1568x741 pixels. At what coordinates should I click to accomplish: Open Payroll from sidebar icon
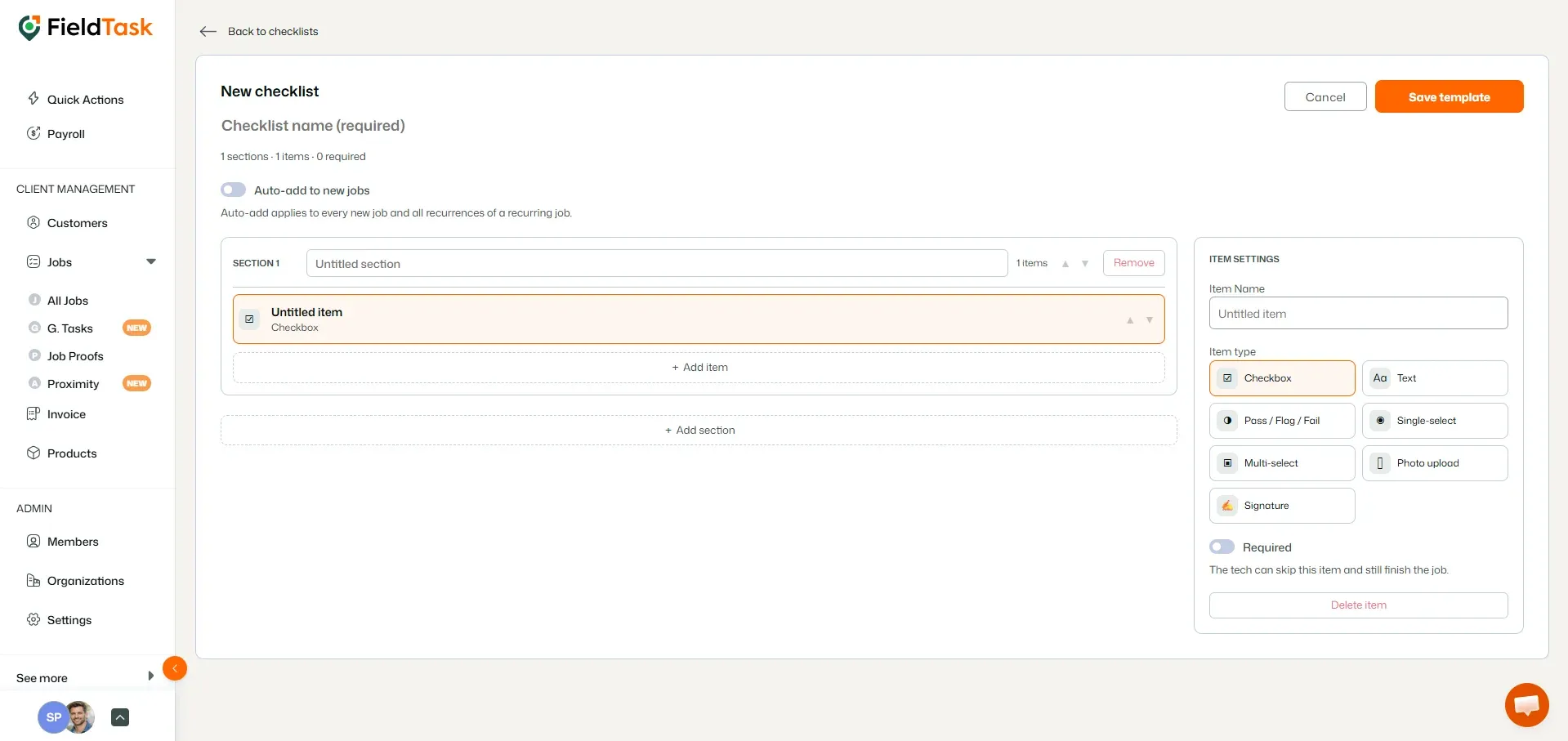tap(34, 133)
